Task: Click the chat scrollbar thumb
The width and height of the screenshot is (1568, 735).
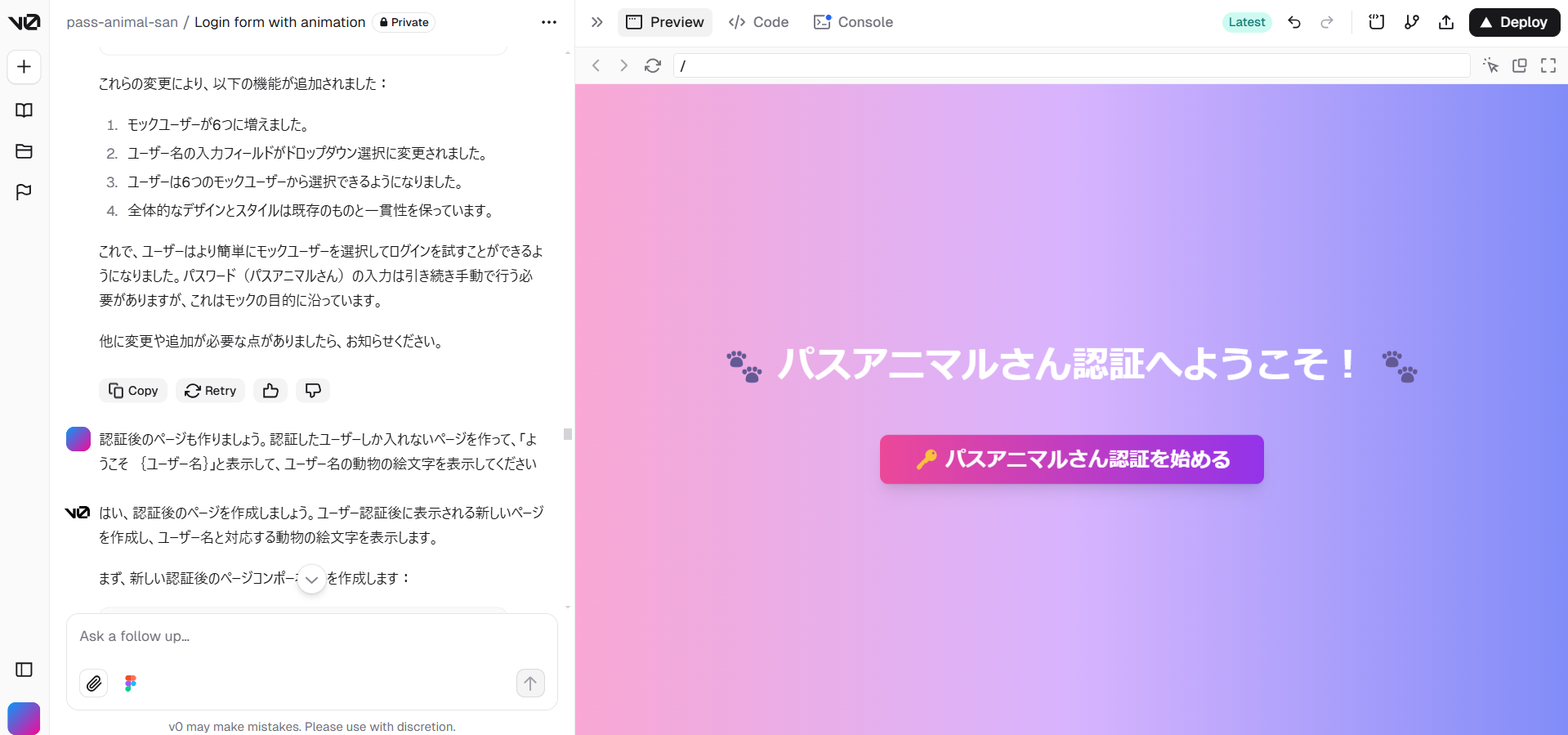Action: (x=568, y=434)
